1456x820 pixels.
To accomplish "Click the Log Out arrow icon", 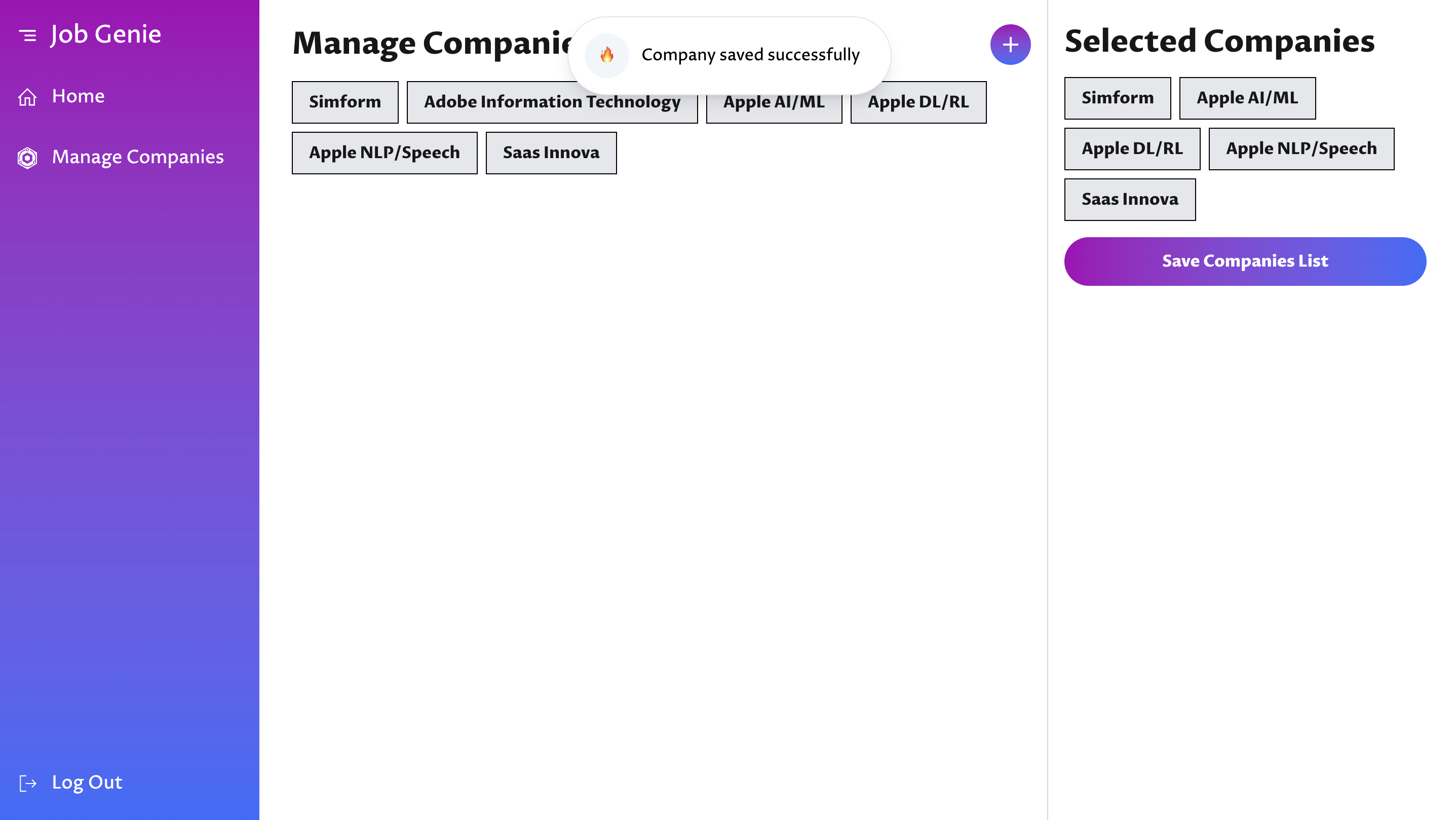I will pos(28,783).
